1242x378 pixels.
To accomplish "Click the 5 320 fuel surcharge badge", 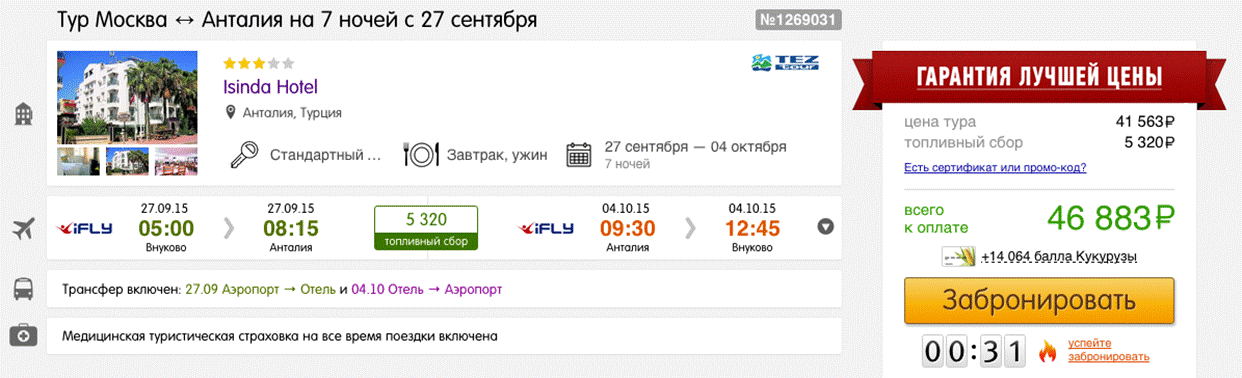I will coord(426,228).
